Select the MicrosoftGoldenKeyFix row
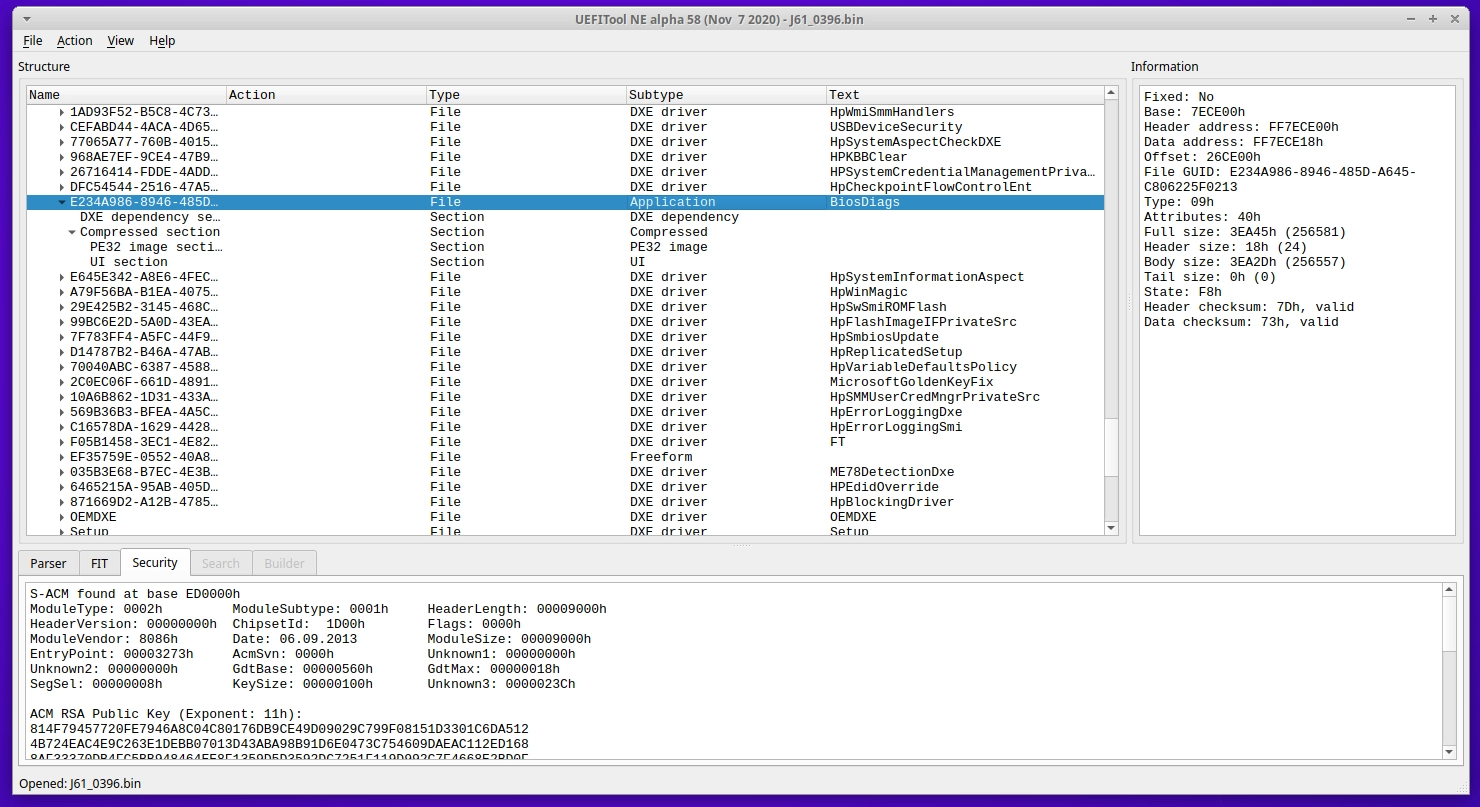This screenshot has height=807, width=1480. pyautogui.click(x=565, y=382)
